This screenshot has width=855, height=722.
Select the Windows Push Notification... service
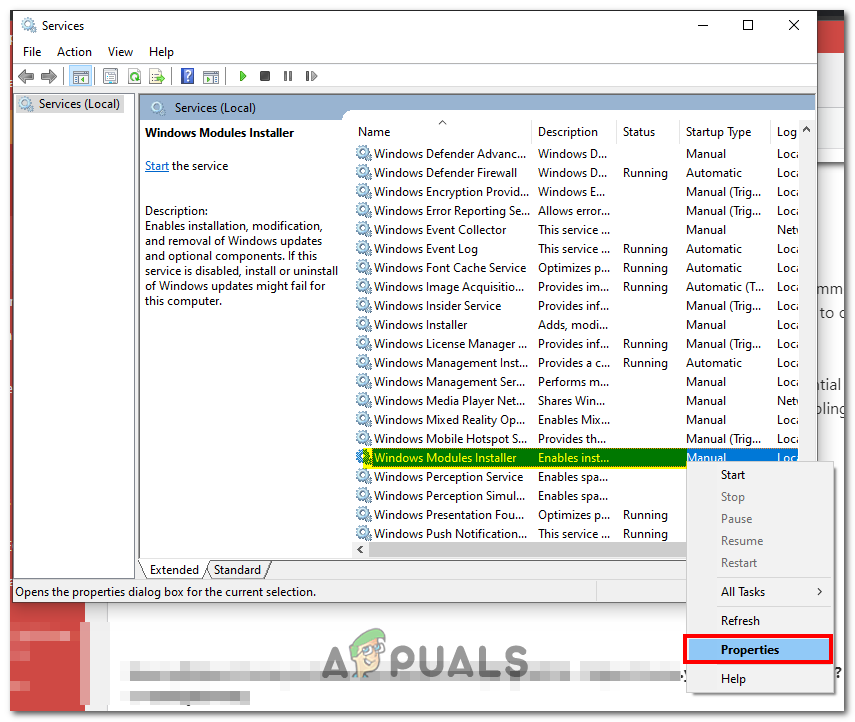click(x=520, y=533)
